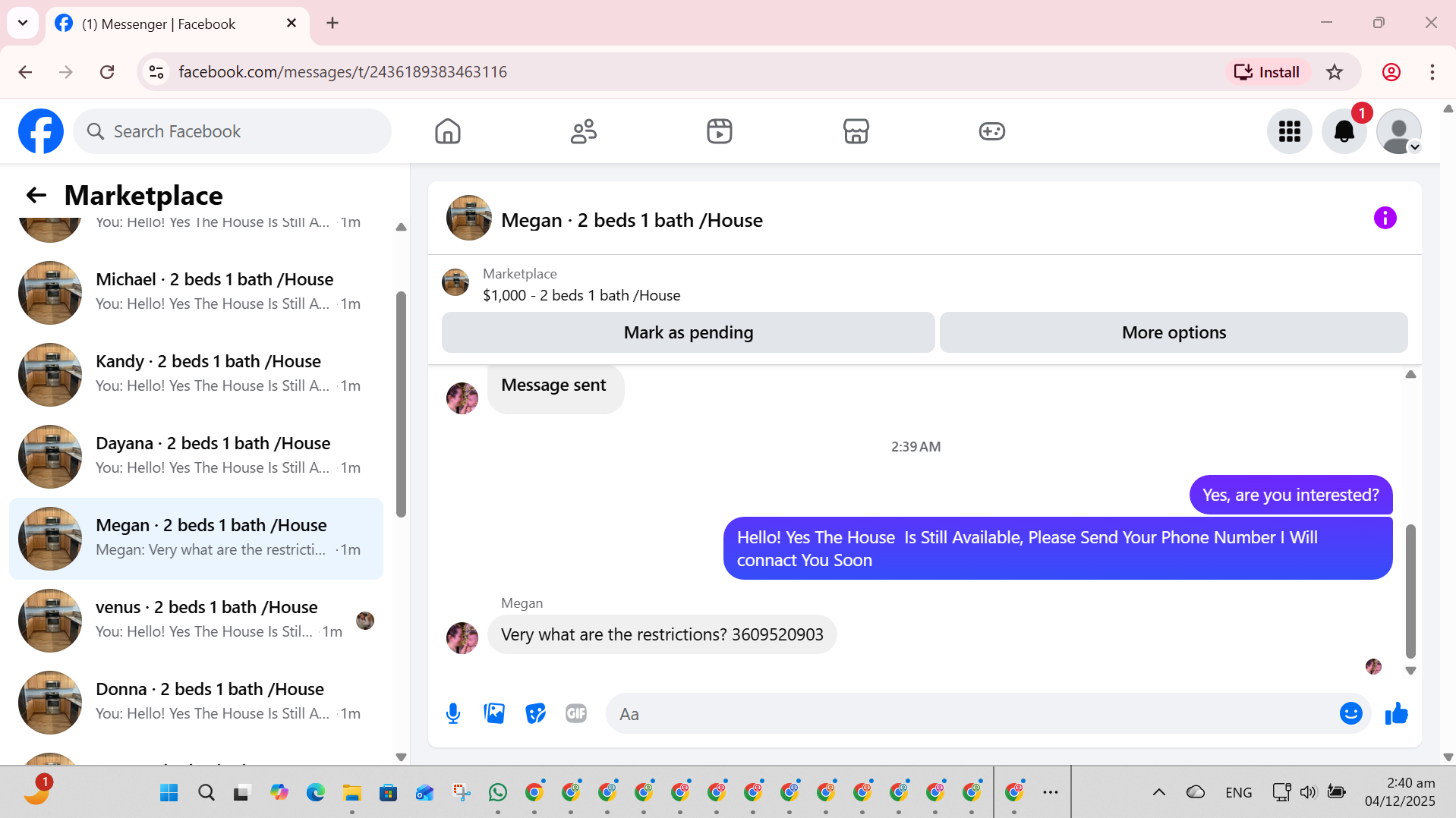Show hidden system tray icons

[1159, 793]
